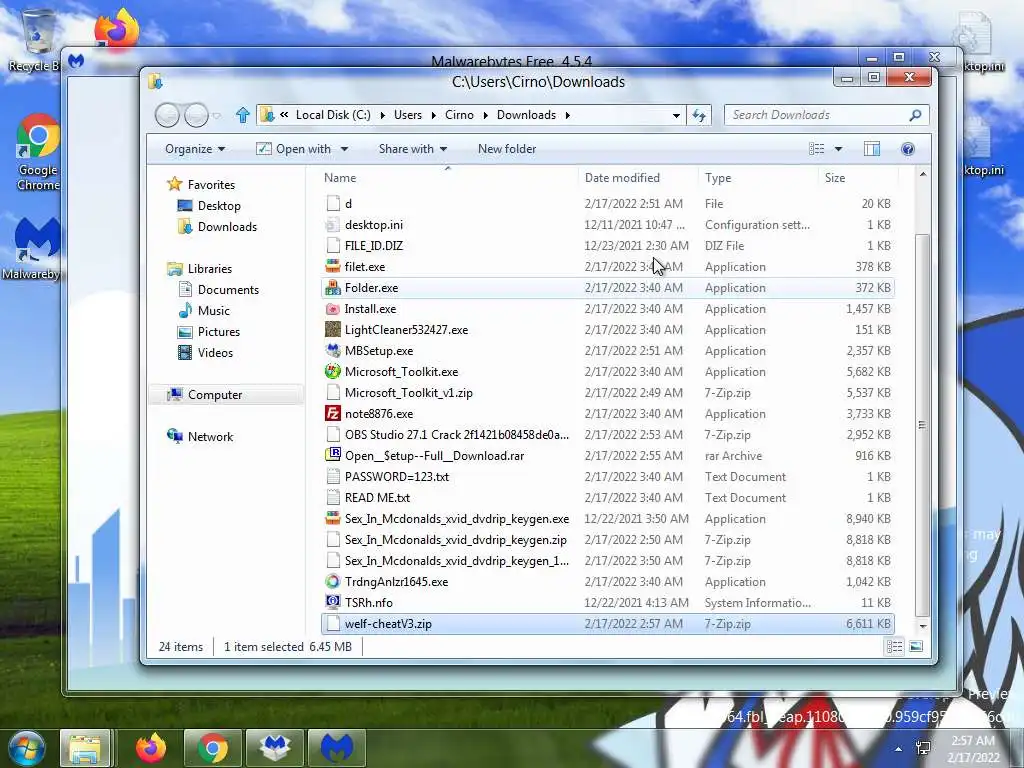Open Music library in sidebar

[x=214, y=310]
